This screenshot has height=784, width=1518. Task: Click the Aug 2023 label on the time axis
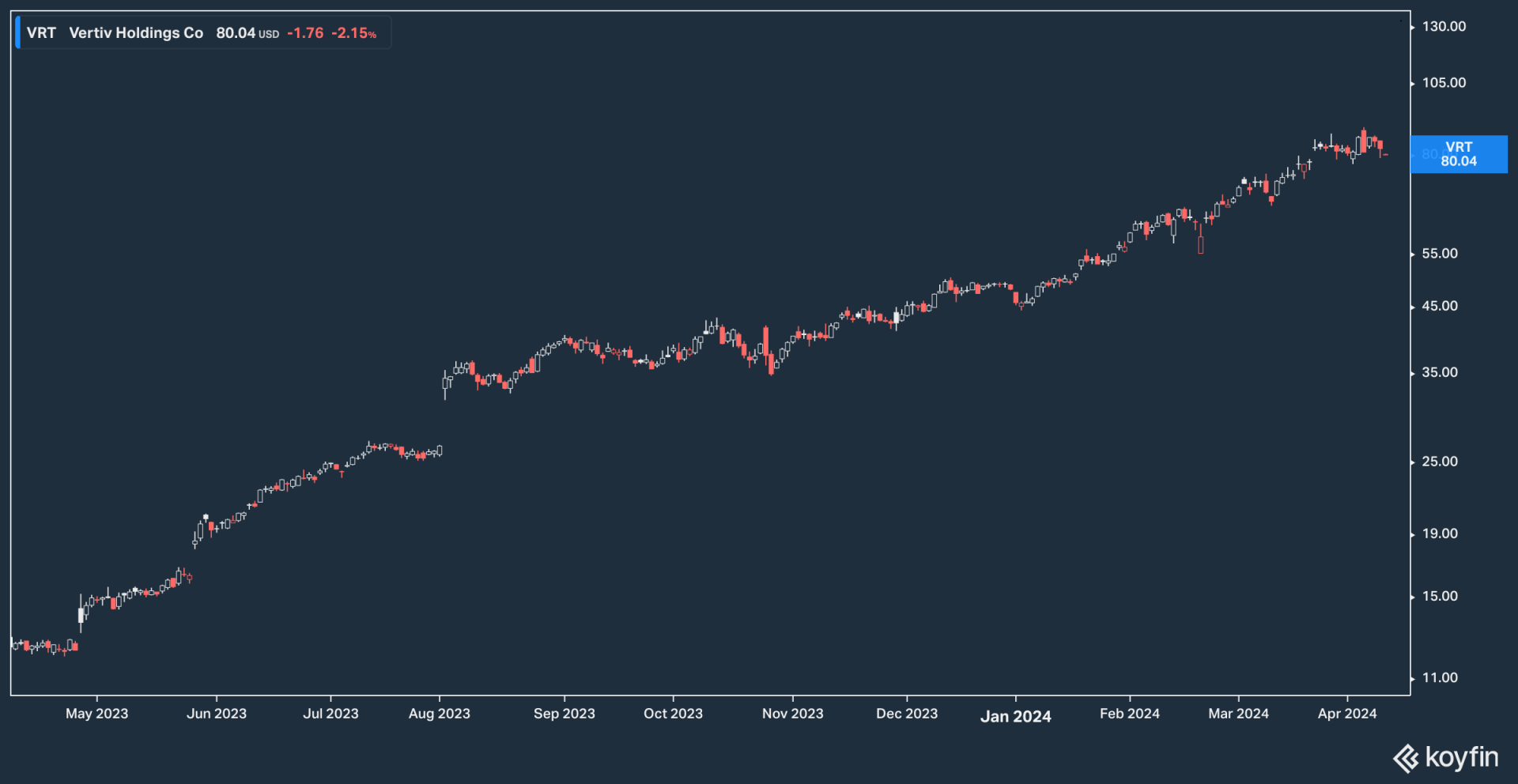(x=439, y=714)
